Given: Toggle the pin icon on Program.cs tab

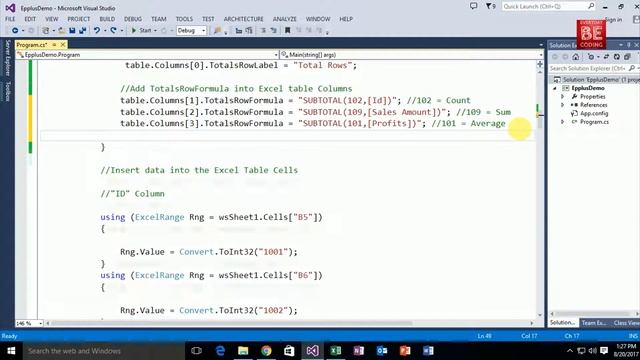Looking at the screenshot, I should tap(54, 44).
